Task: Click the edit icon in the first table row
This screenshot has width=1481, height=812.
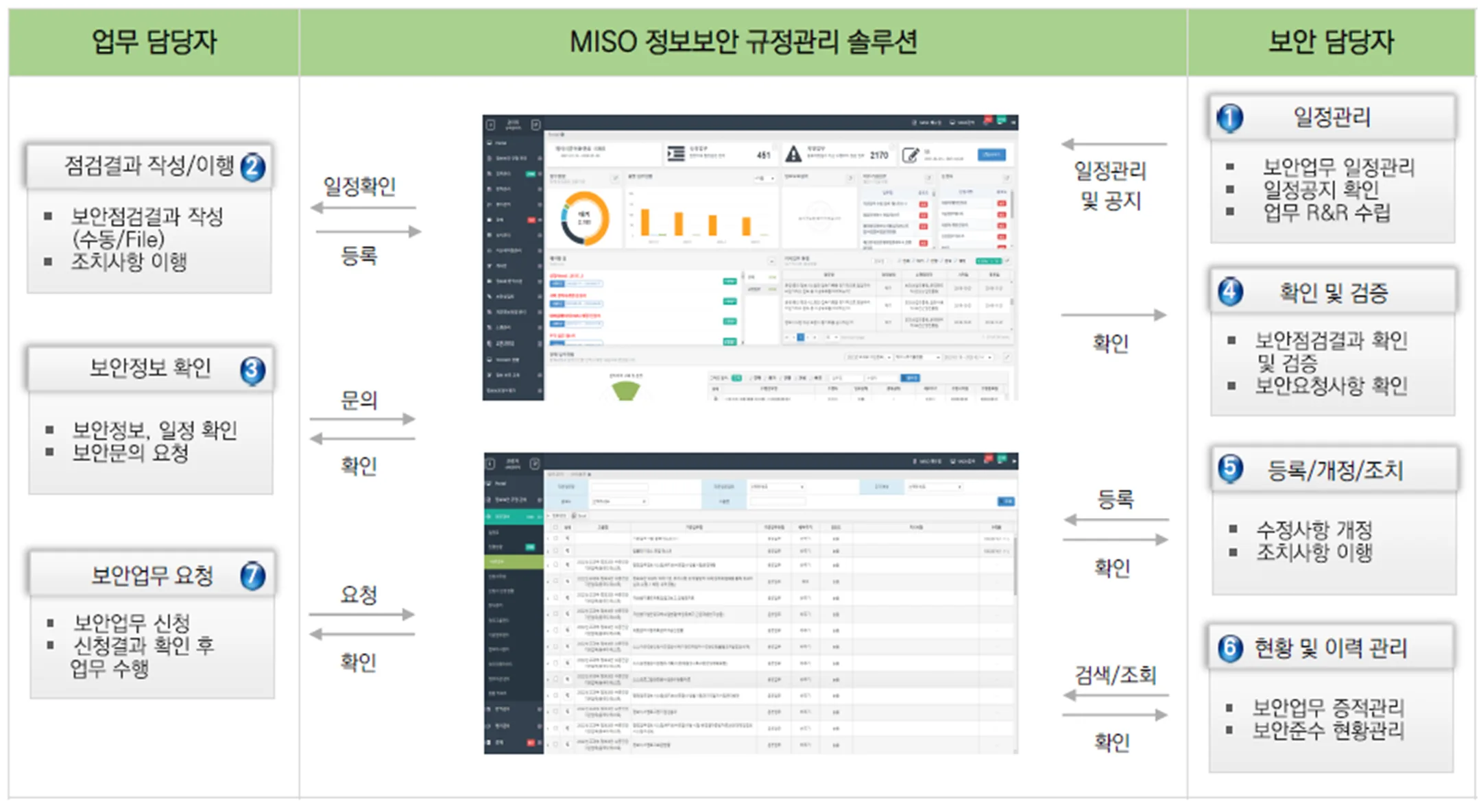Action: tap(567, 539)
